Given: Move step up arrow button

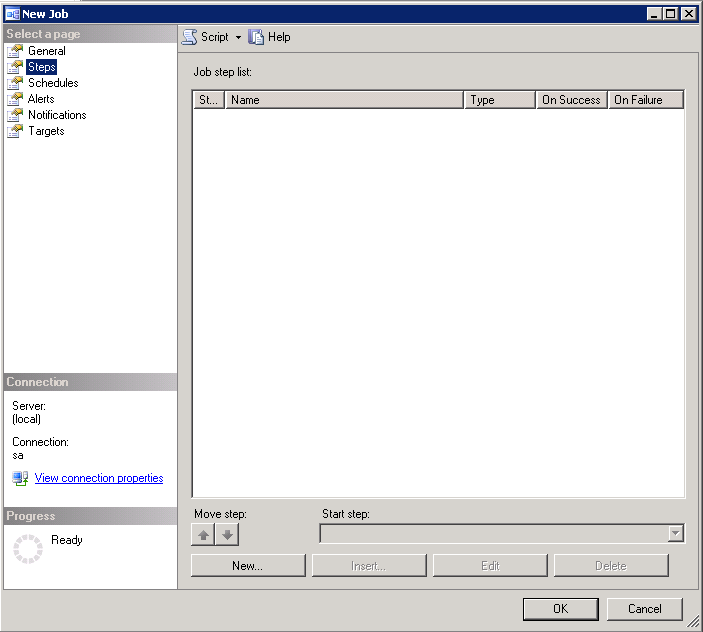Looking at the screenshot, I should click(x=203, y=535).
